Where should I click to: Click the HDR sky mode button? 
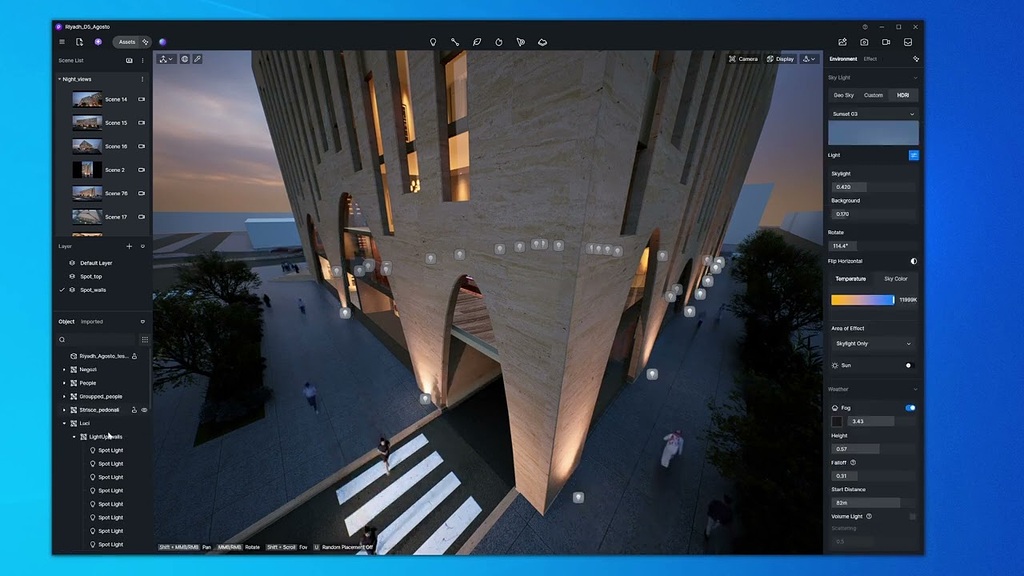tap(905, 95)
